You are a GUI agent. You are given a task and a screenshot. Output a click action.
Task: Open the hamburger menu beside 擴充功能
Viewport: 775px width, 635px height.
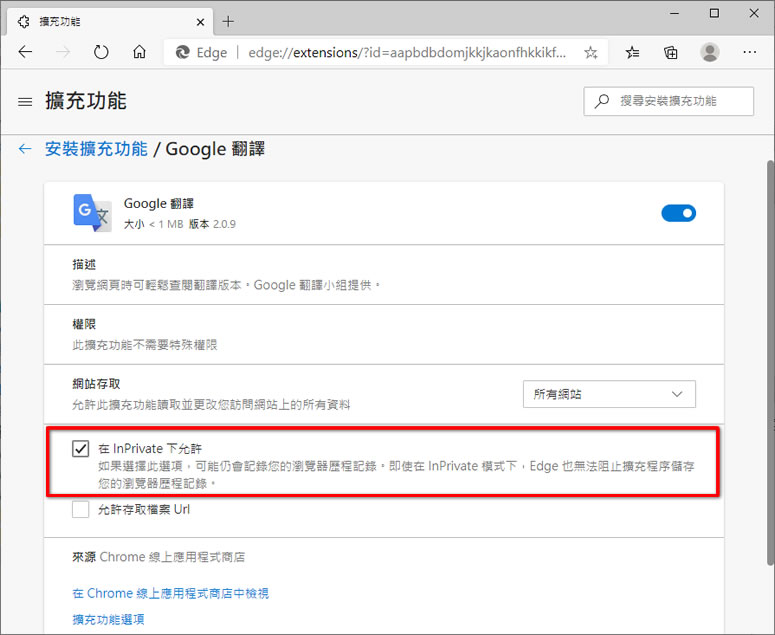pos(25,102)
